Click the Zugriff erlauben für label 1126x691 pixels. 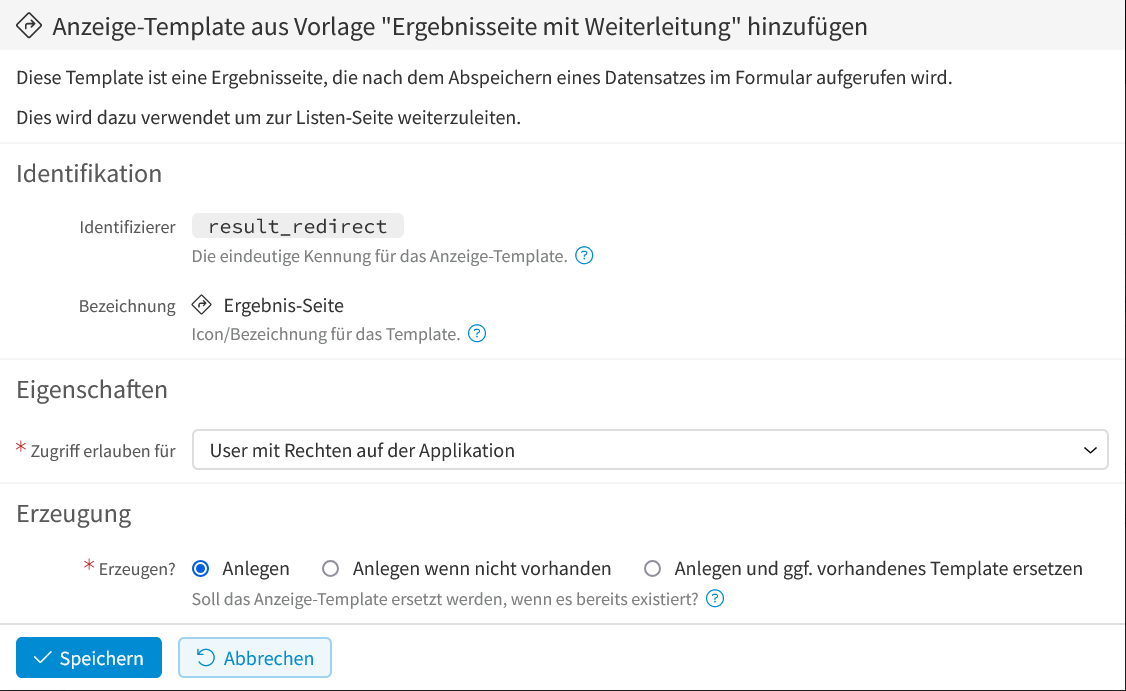(x=103, y=451)
